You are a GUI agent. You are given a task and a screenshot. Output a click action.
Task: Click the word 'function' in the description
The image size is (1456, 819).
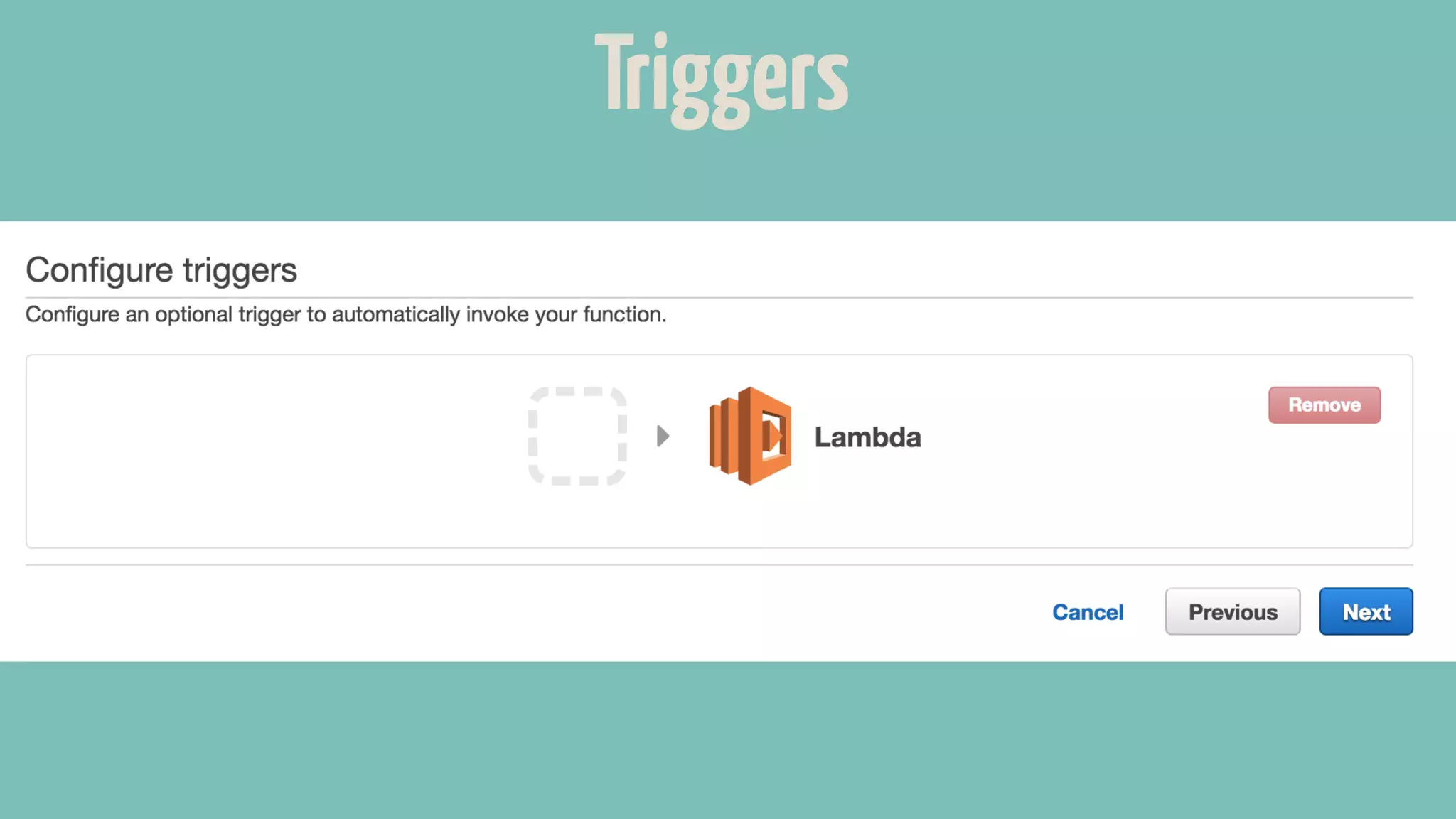tap(622, 314)
